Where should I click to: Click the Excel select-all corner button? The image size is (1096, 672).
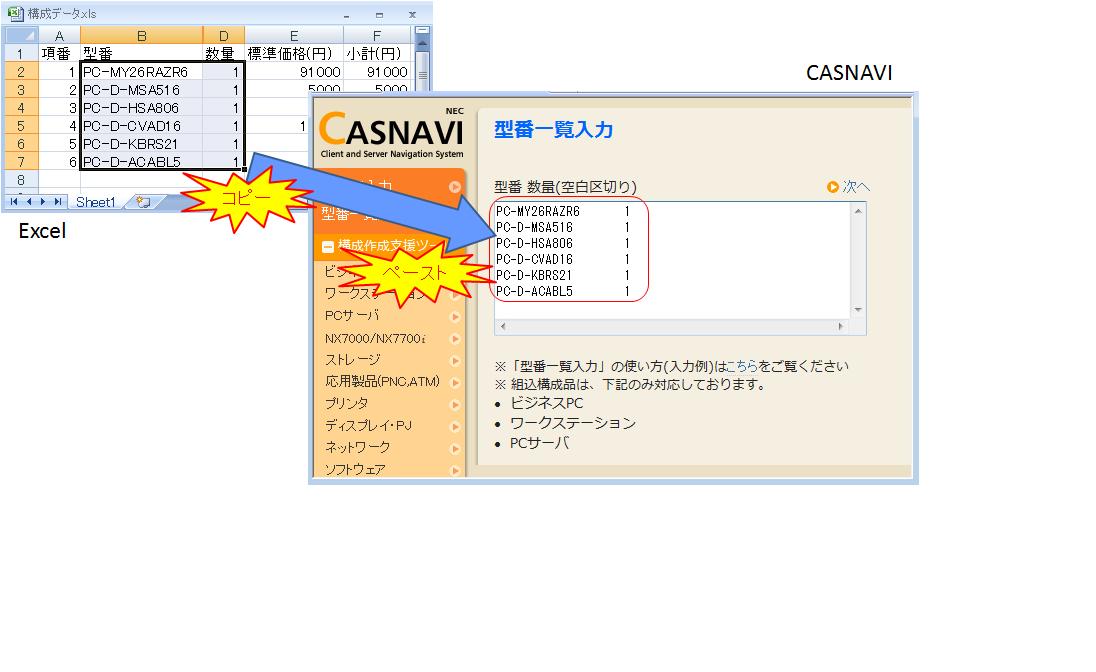(x=20, y=35)
